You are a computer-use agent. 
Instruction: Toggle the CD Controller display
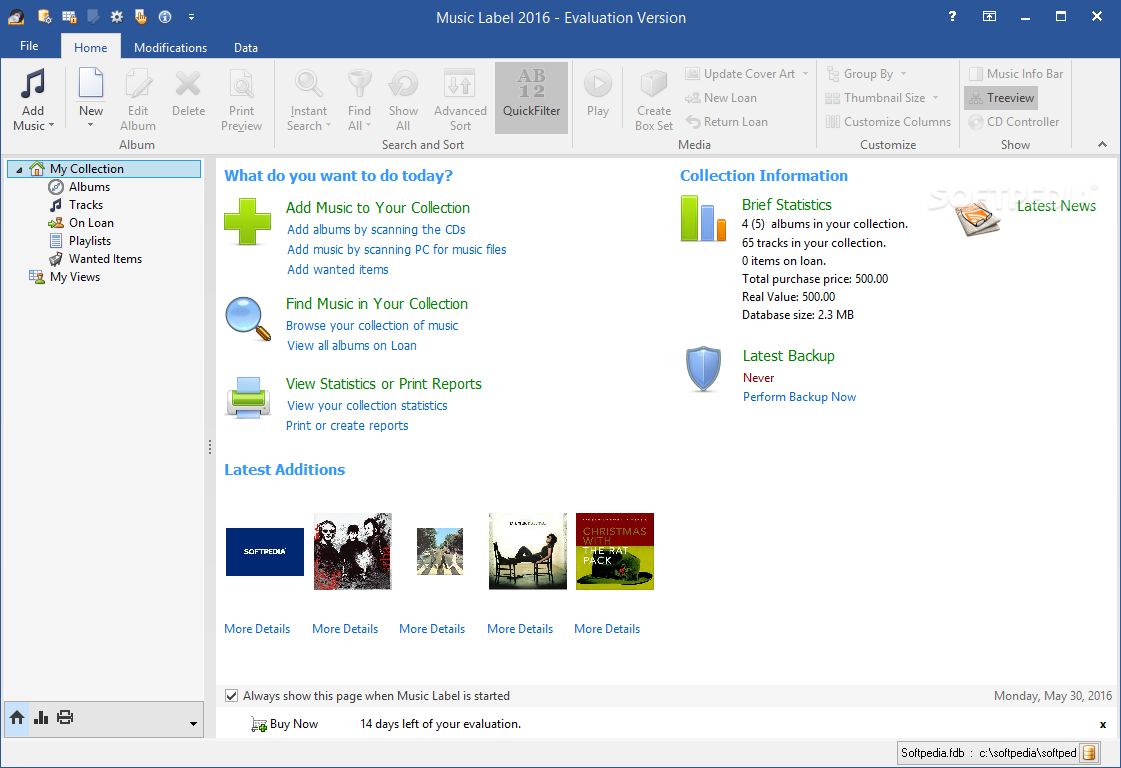click(1014, 122)
